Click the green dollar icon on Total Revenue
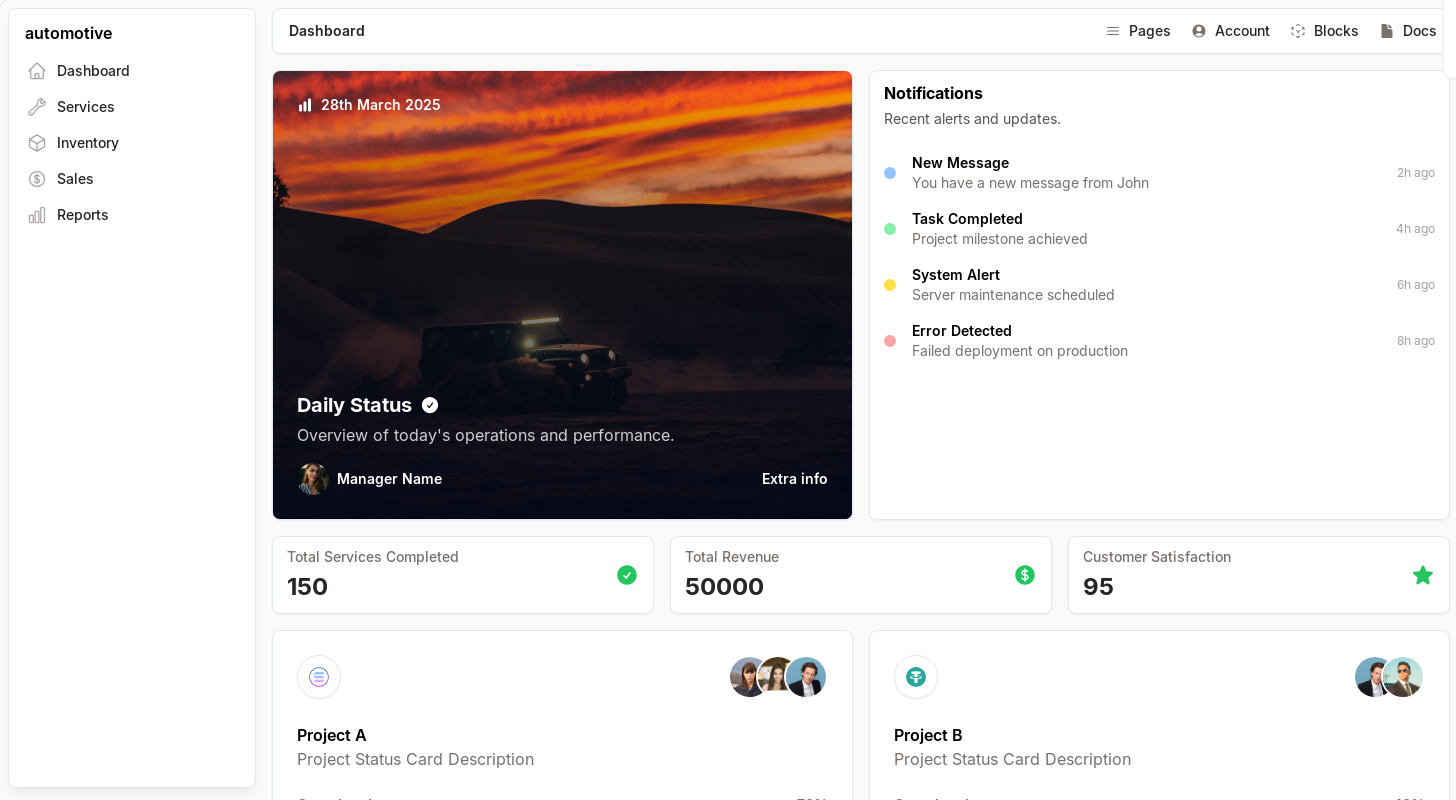Screen dimensions: 1456x800 pos(1025,575)
